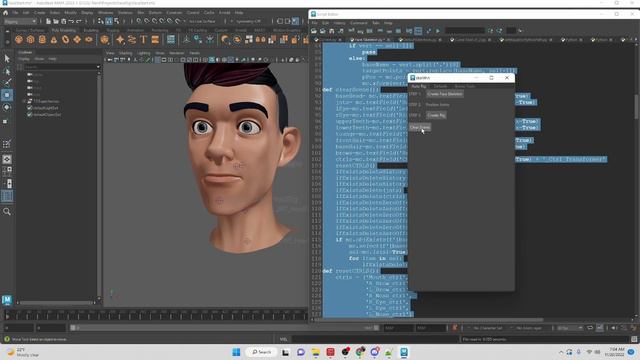Open File Explorer from the taskbar
The image size is (640, 360).
[x=316, y=352]
